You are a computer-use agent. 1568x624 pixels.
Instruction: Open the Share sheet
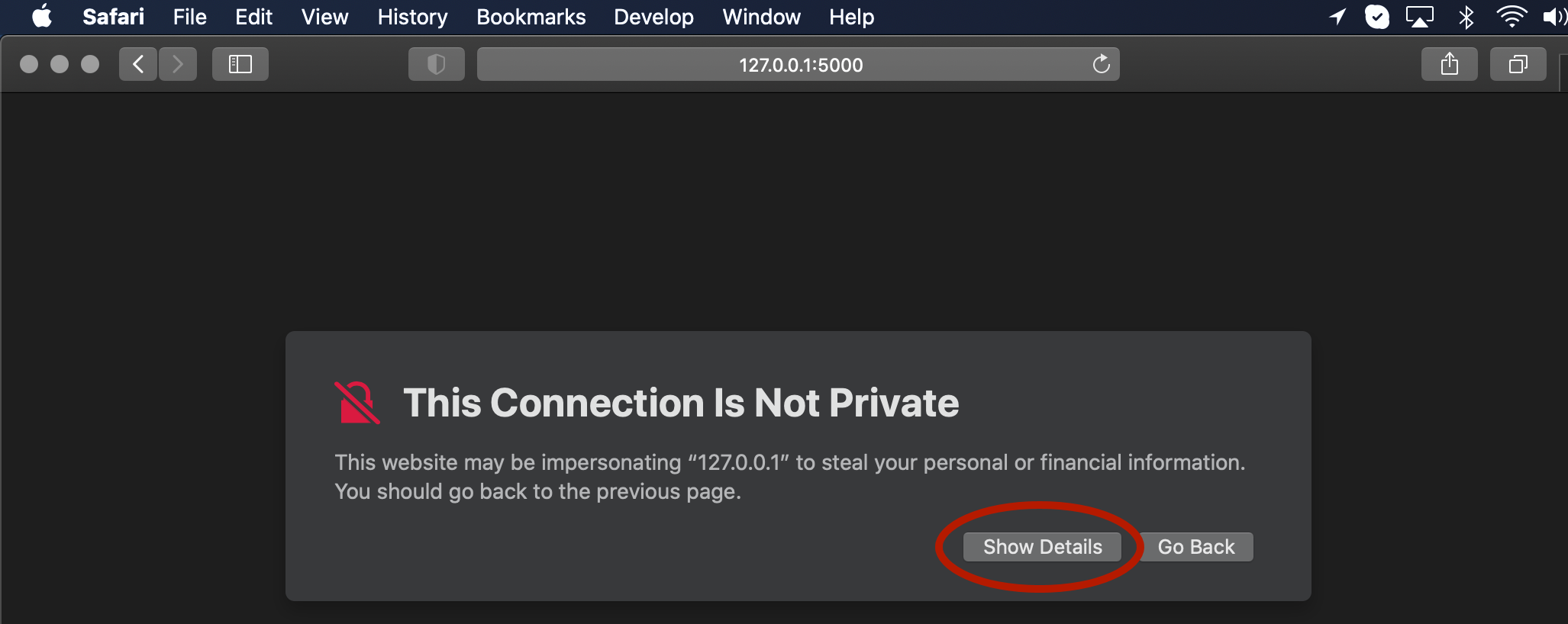1449,64
